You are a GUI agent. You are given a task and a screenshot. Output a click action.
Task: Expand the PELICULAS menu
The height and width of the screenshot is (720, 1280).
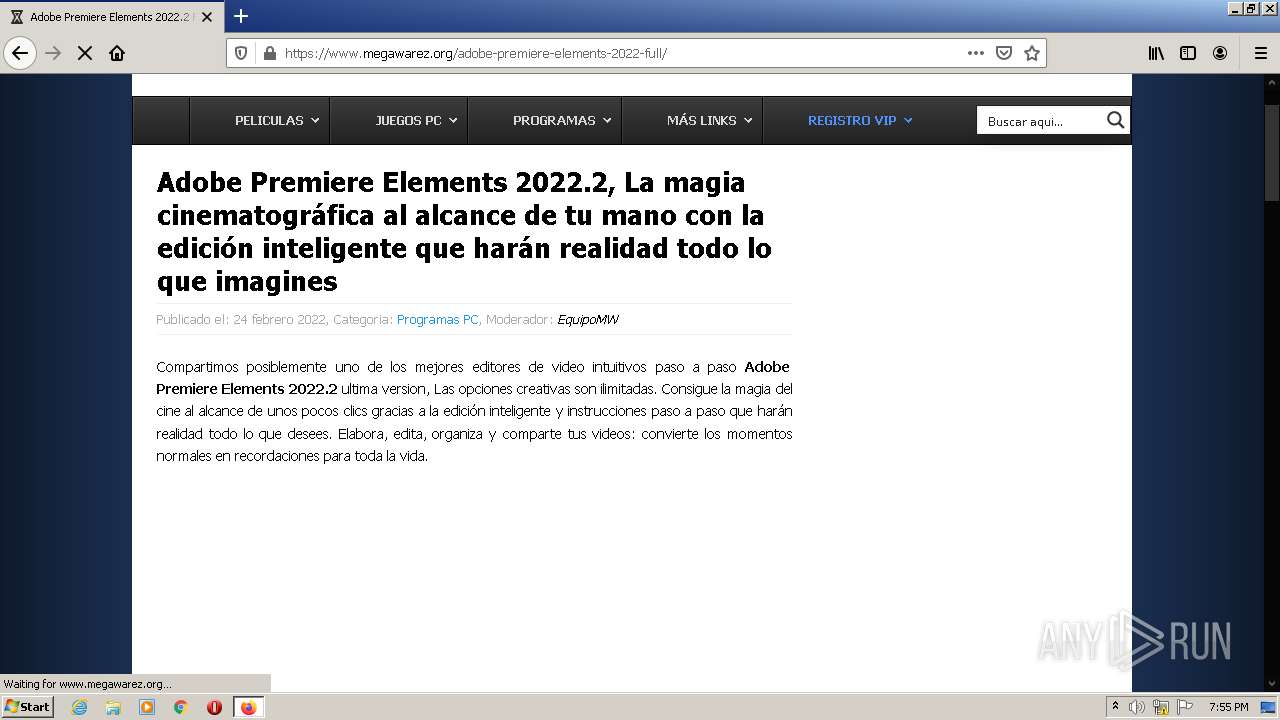coord(277,120)
